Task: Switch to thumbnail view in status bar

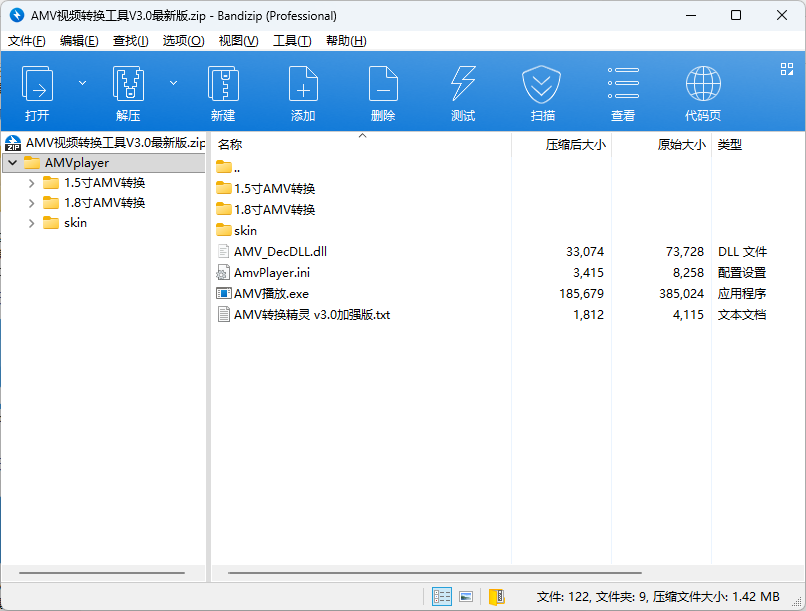Action: coord(466,596)
